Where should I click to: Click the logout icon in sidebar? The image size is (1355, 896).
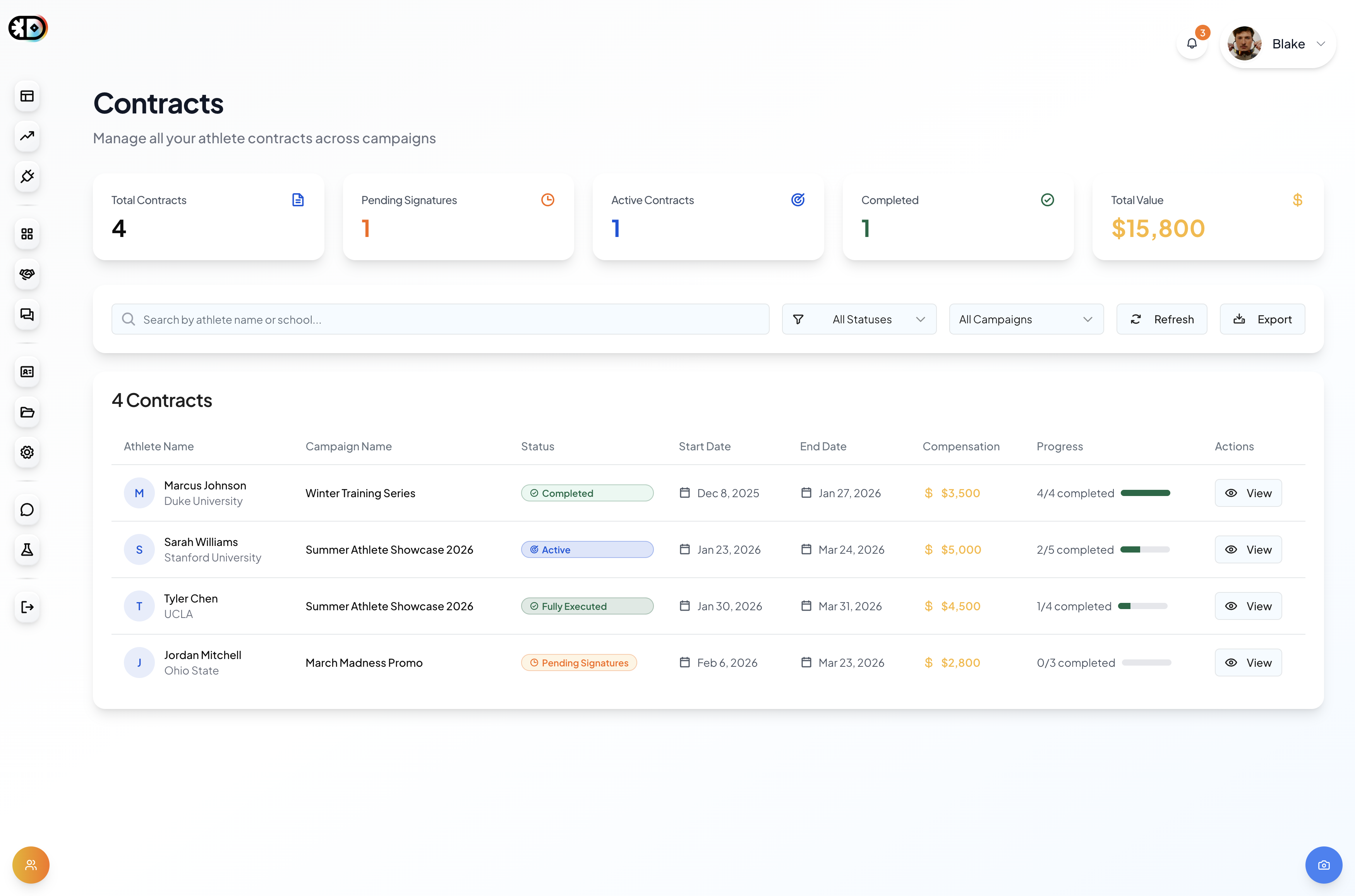(27, 607)
